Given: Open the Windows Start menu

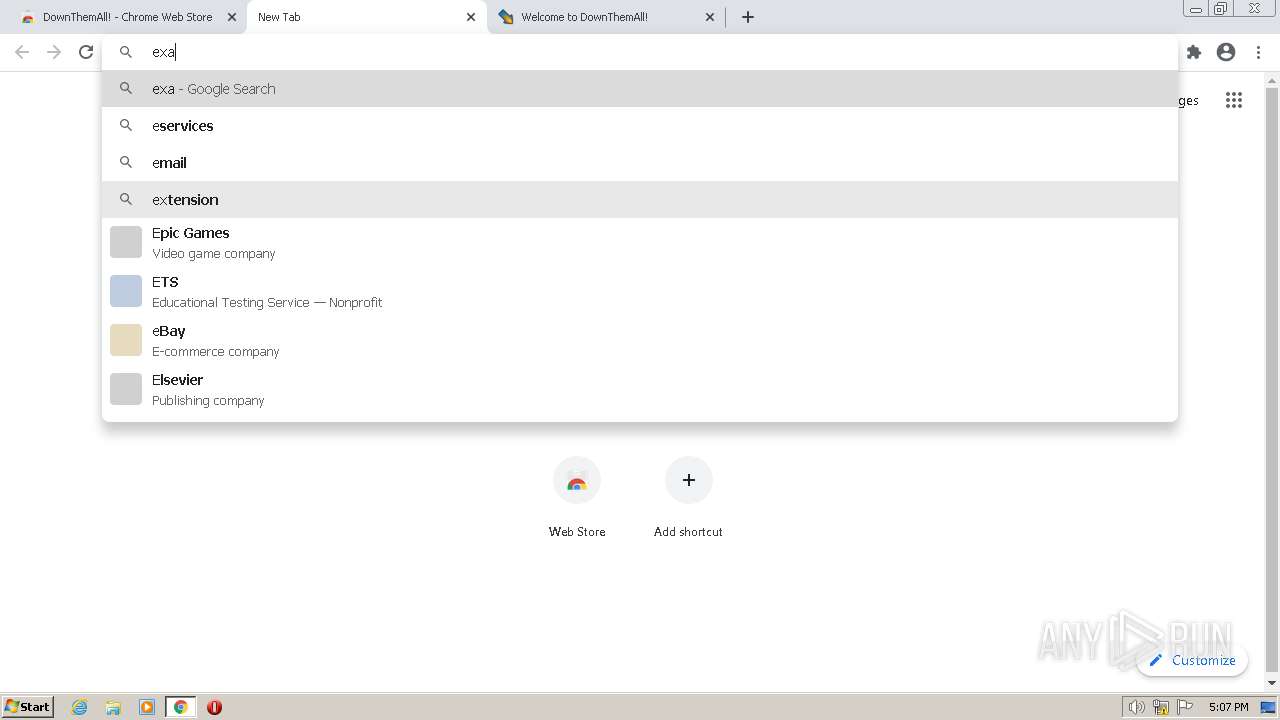Looking at the screenshot, I should coord(28,707).
